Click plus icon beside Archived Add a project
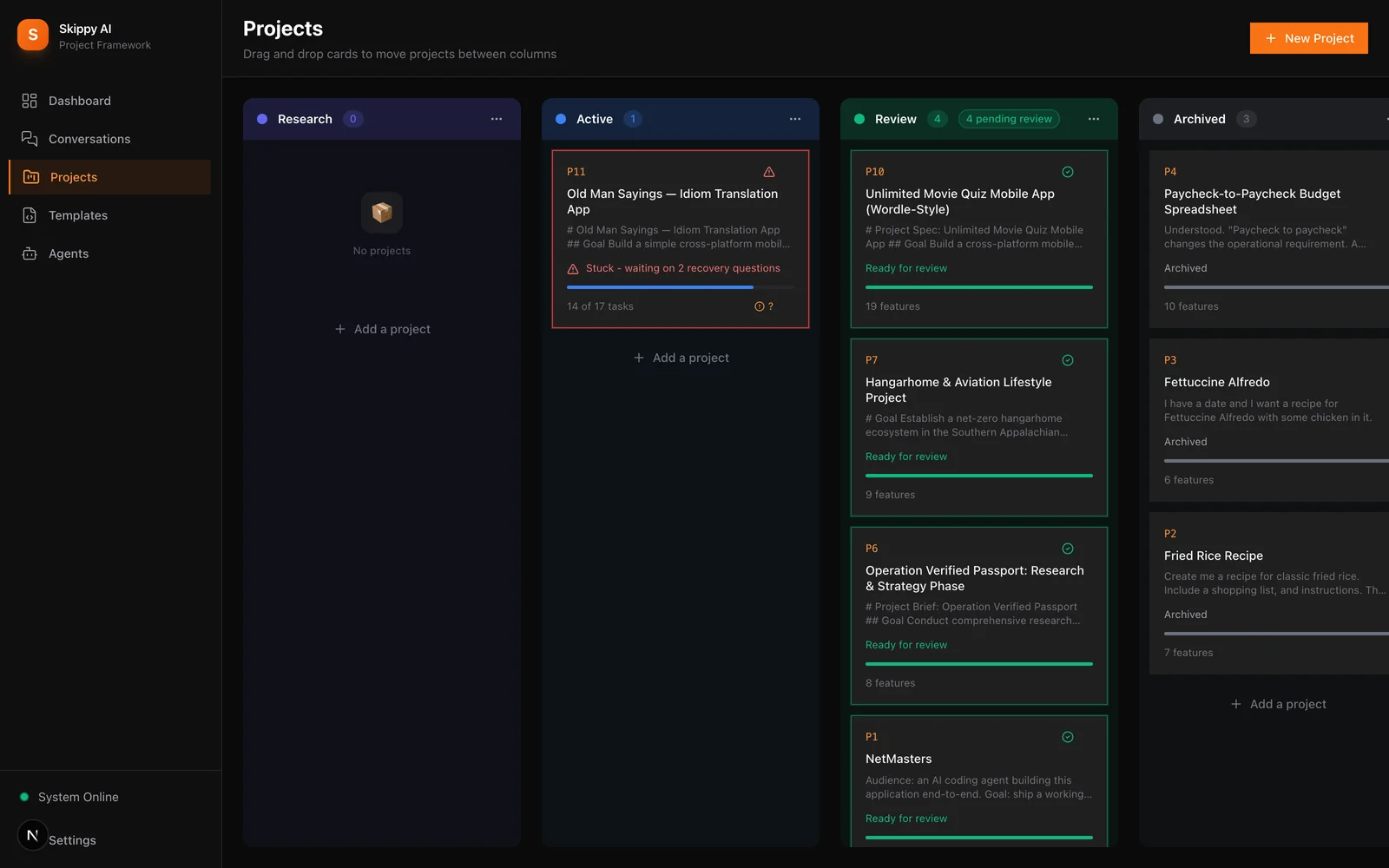 tap(1236, 704)
